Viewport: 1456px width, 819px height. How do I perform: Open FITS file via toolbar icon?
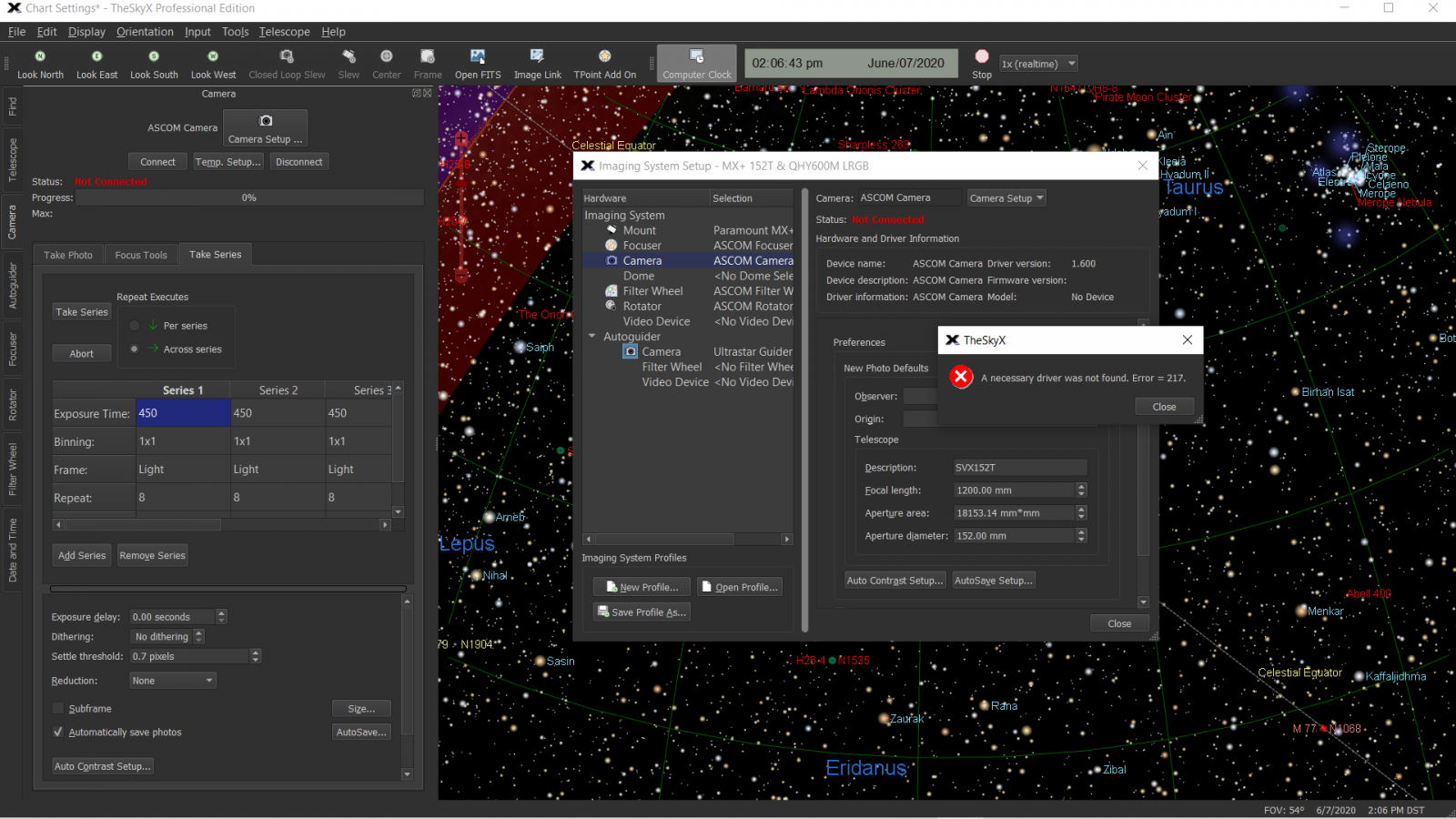coord(478,56)
